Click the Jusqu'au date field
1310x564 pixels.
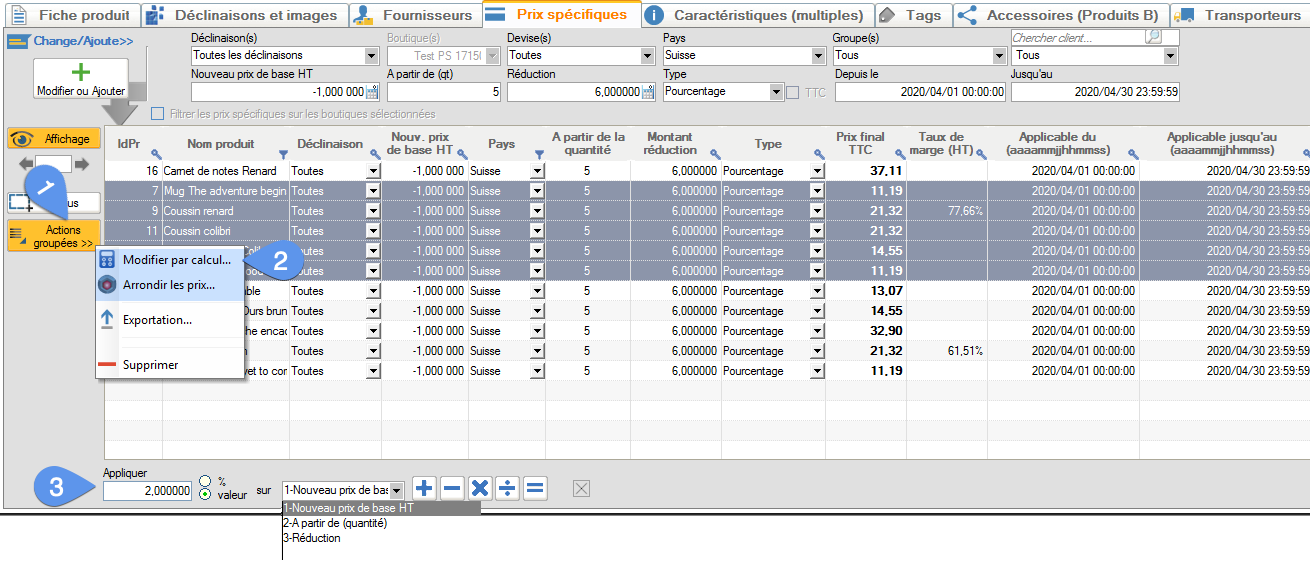1095,92
